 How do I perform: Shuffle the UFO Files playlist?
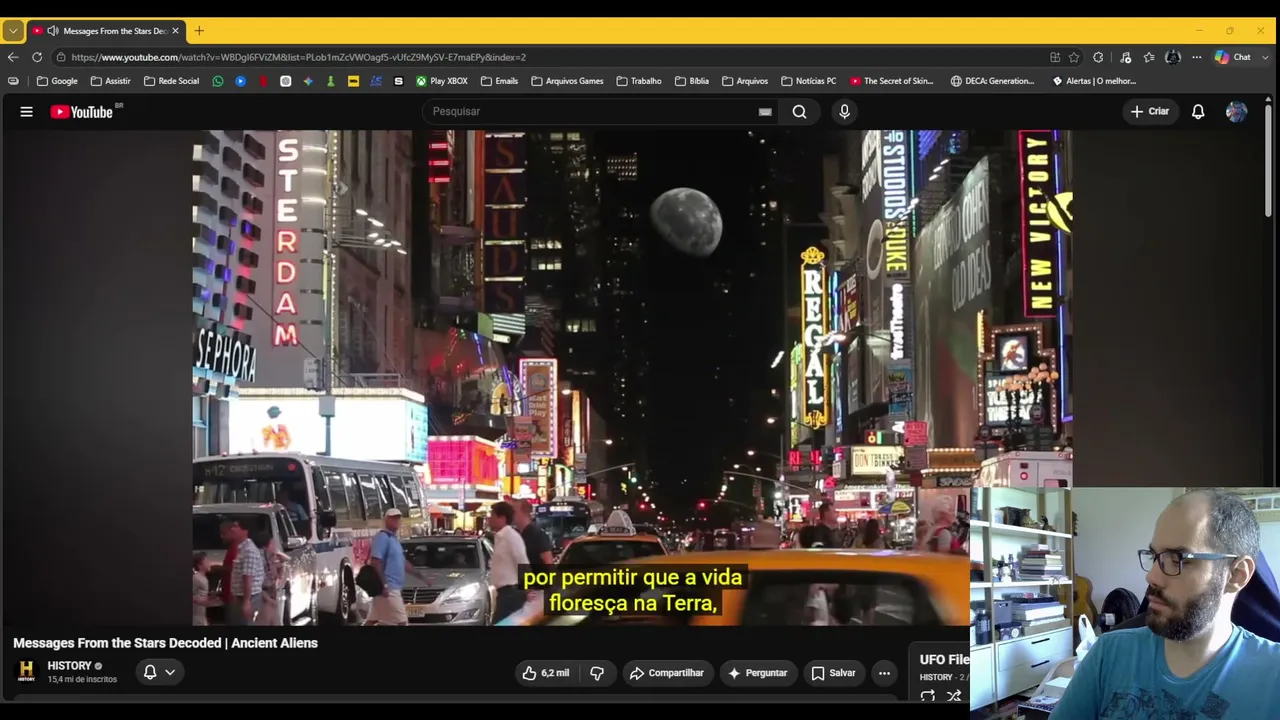[954, 696]
